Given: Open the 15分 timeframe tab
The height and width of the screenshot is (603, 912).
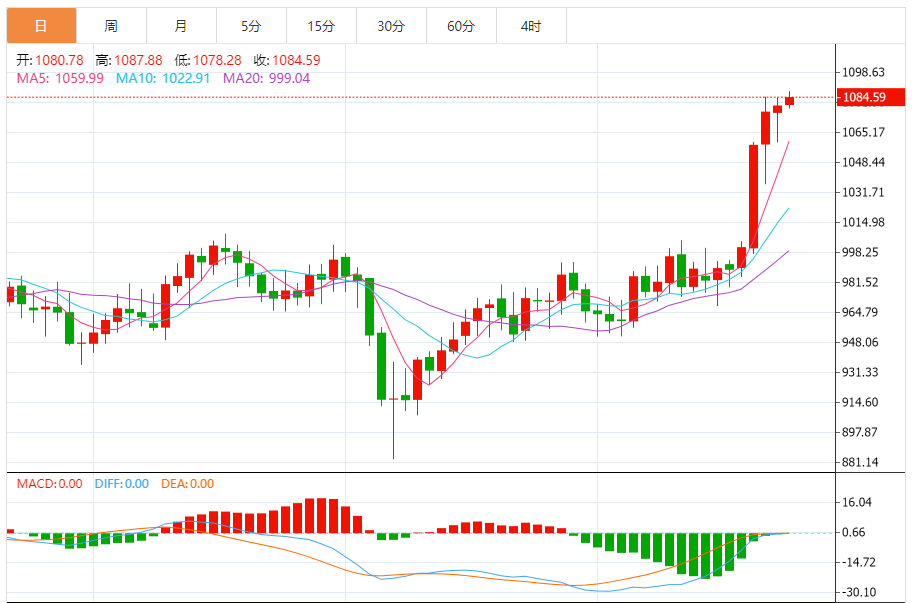Looking at the screenshot, I should (321, 26).
